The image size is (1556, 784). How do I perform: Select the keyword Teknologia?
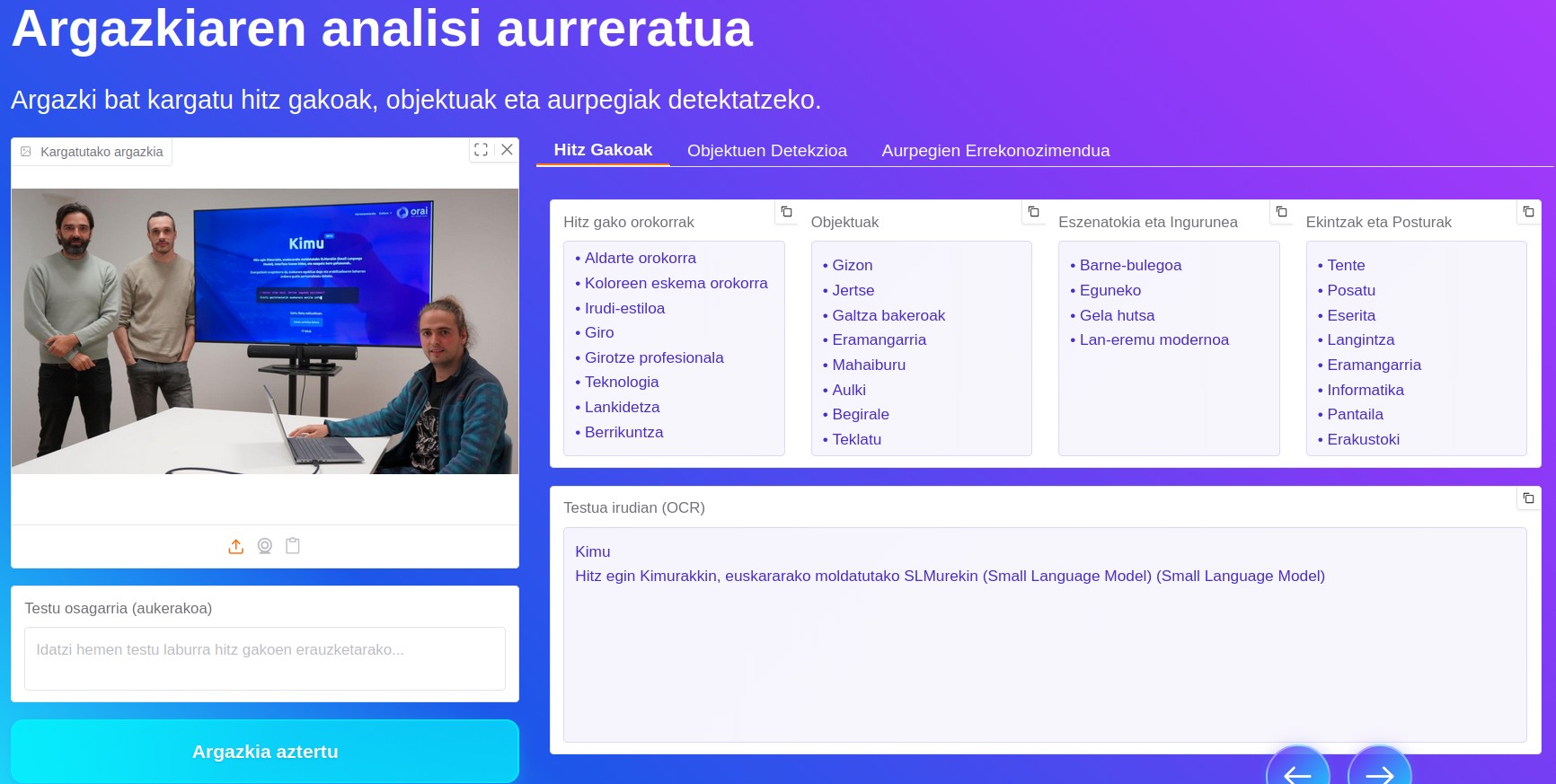point(622,382)
